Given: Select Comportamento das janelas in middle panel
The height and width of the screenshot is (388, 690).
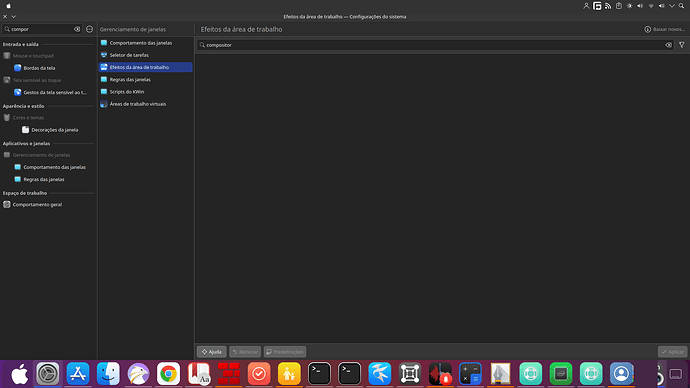Looking at the screenshot, I should tap(145, 43).
